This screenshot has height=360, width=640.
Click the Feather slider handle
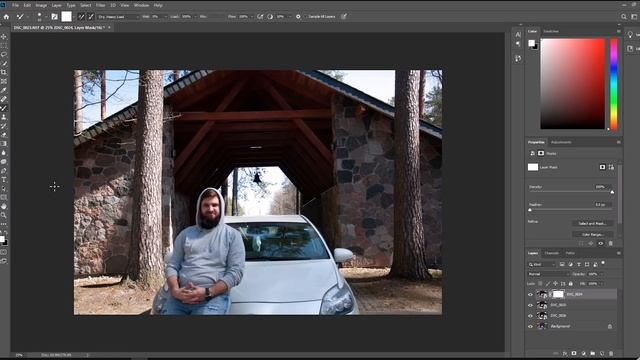(x=530, y=210)
